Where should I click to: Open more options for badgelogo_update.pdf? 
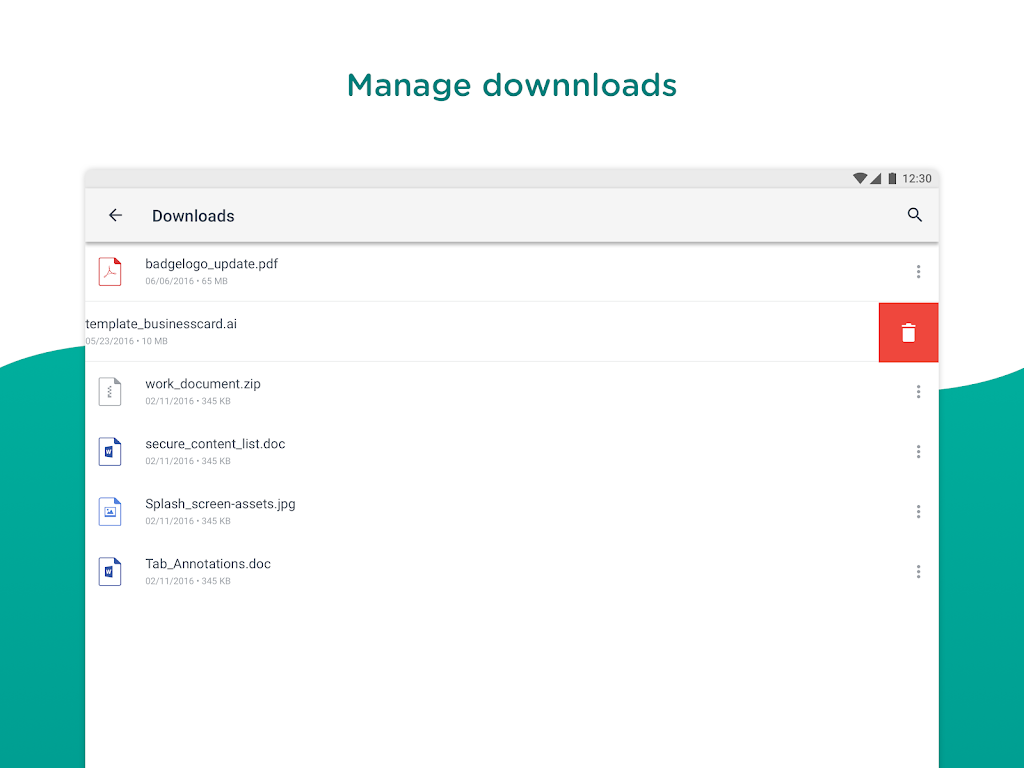click(x=918, y=272)
